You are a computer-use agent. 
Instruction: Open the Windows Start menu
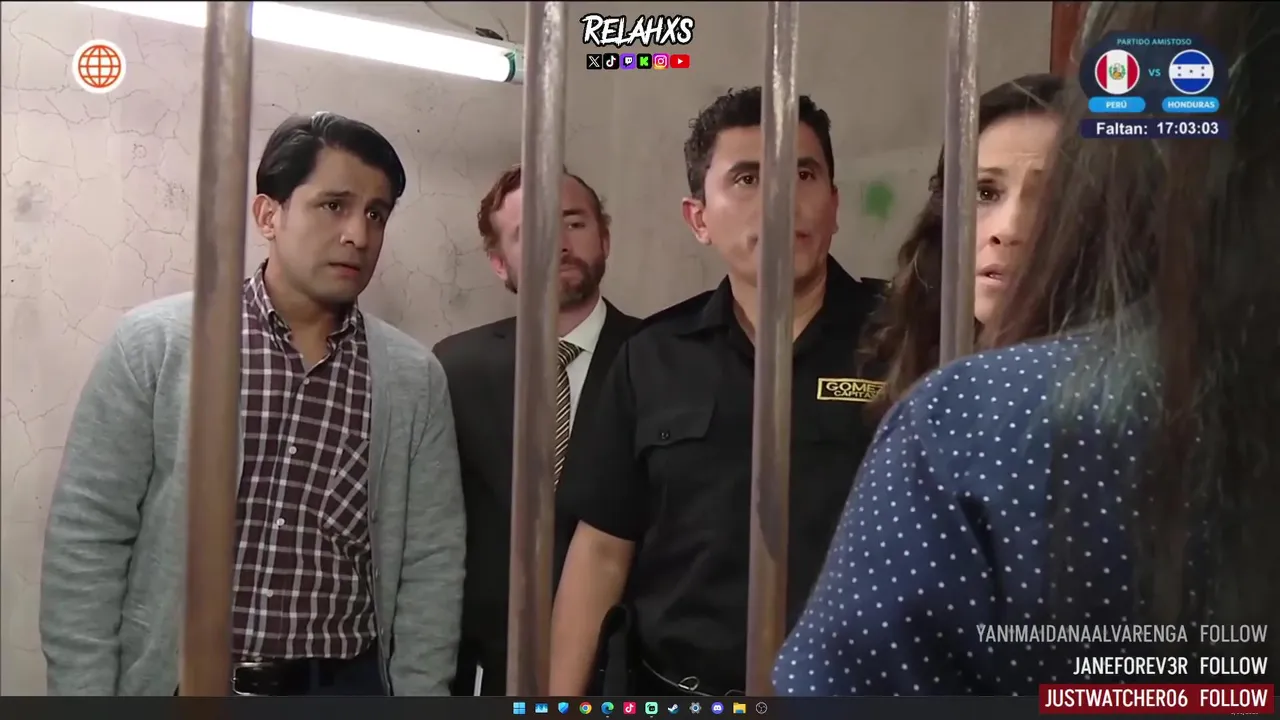pyautogui.click(x=519, y=708)
